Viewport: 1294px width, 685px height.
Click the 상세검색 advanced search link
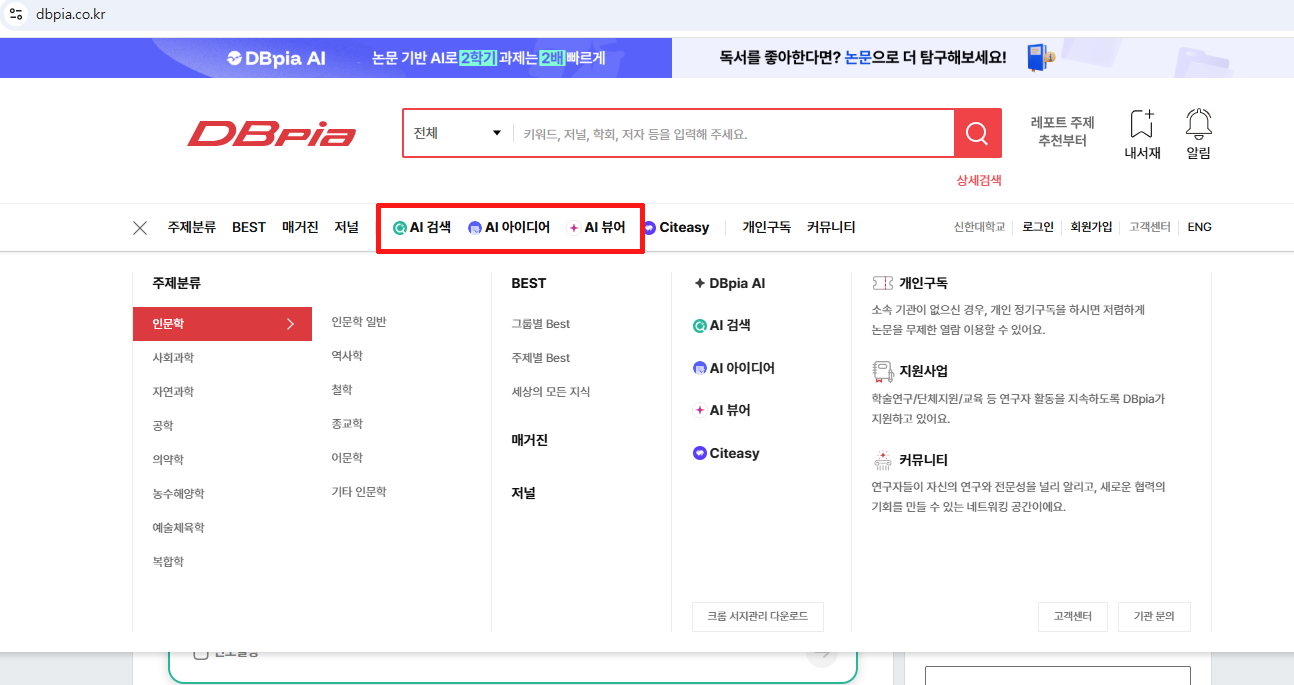pos(978,181)
